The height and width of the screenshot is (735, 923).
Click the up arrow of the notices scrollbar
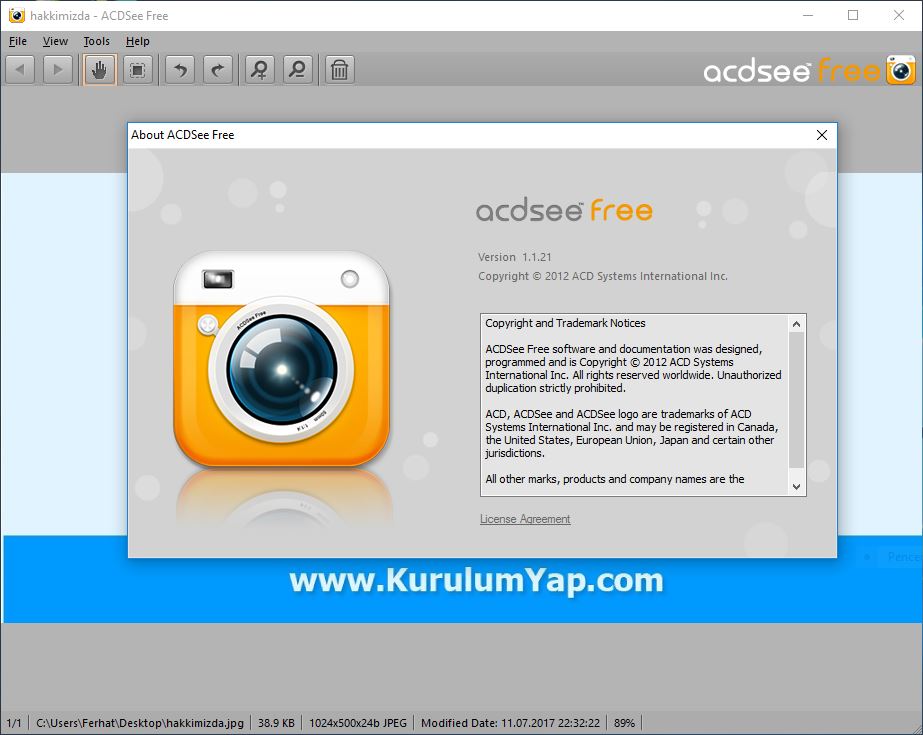(x=796, y=324)
